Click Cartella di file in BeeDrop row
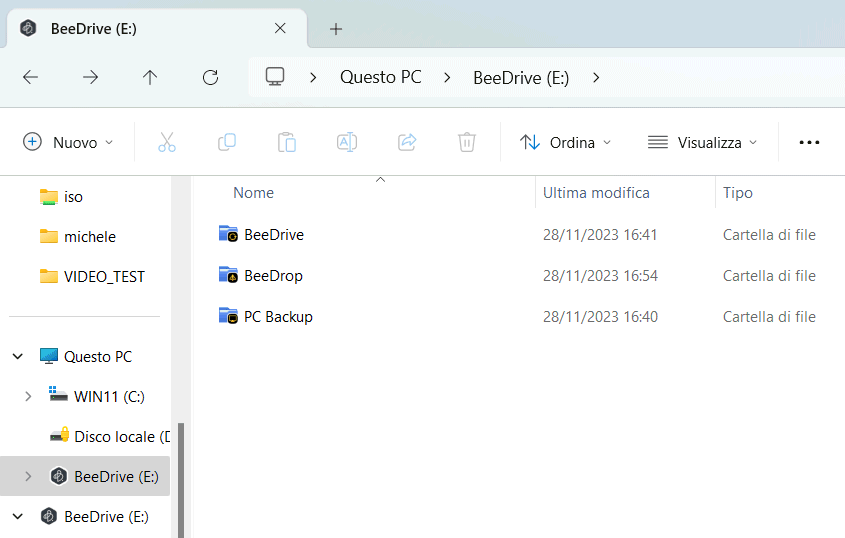 (769, 275)
